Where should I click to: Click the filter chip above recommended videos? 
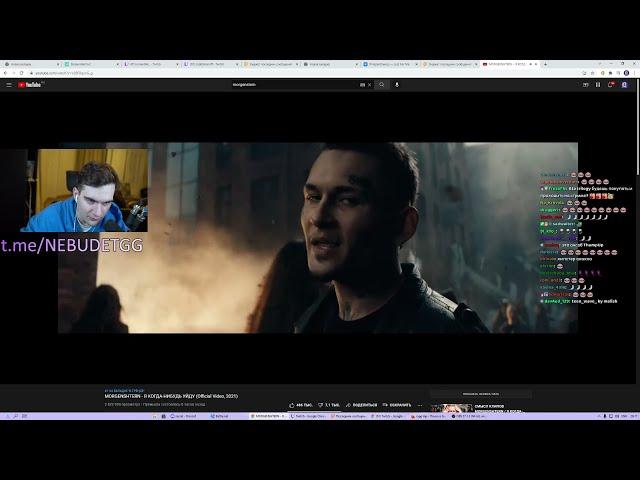tap(481, 394)
